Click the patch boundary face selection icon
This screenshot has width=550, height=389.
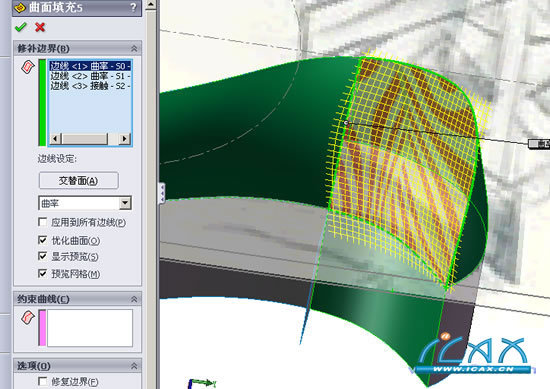pos(28,67)
